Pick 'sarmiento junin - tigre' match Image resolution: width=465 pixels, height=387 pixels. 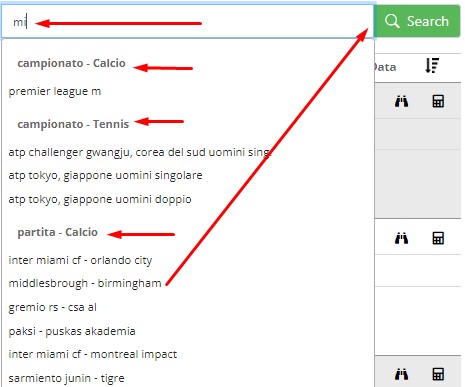coord(66,378)
